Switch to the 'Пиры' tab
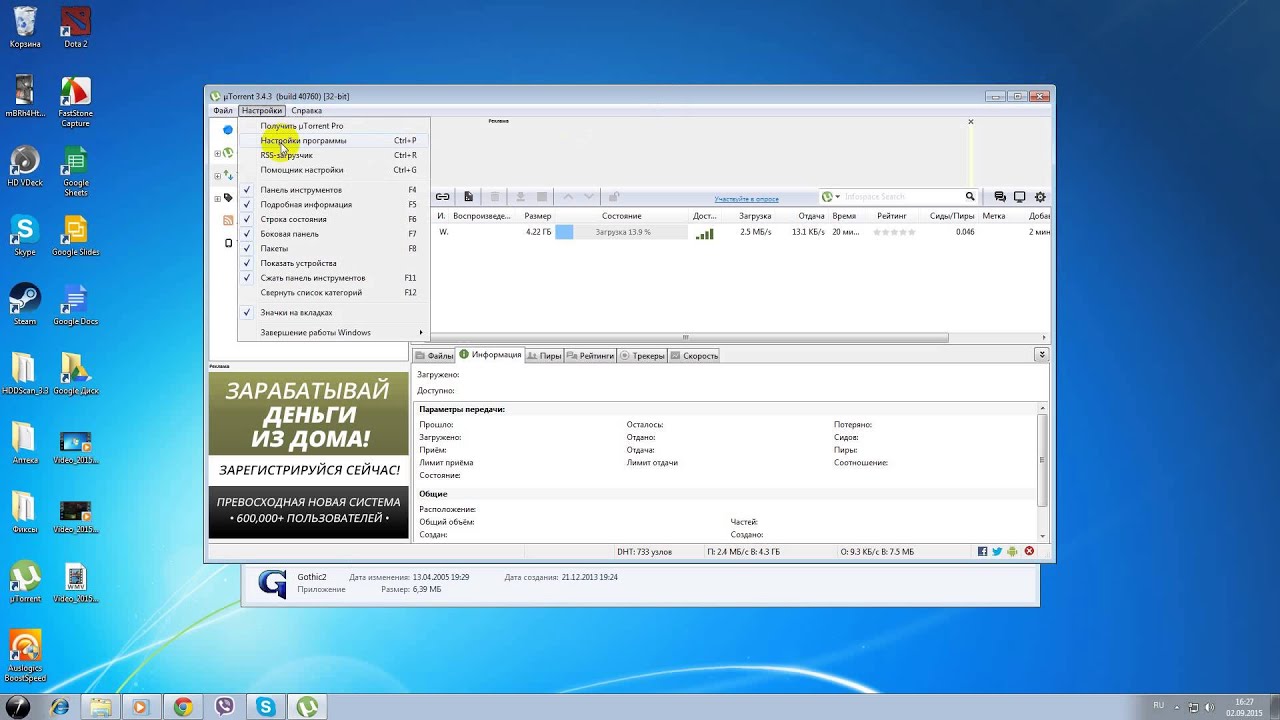Viewport: 1280px width, 720px height. click(x=544, y=355)
